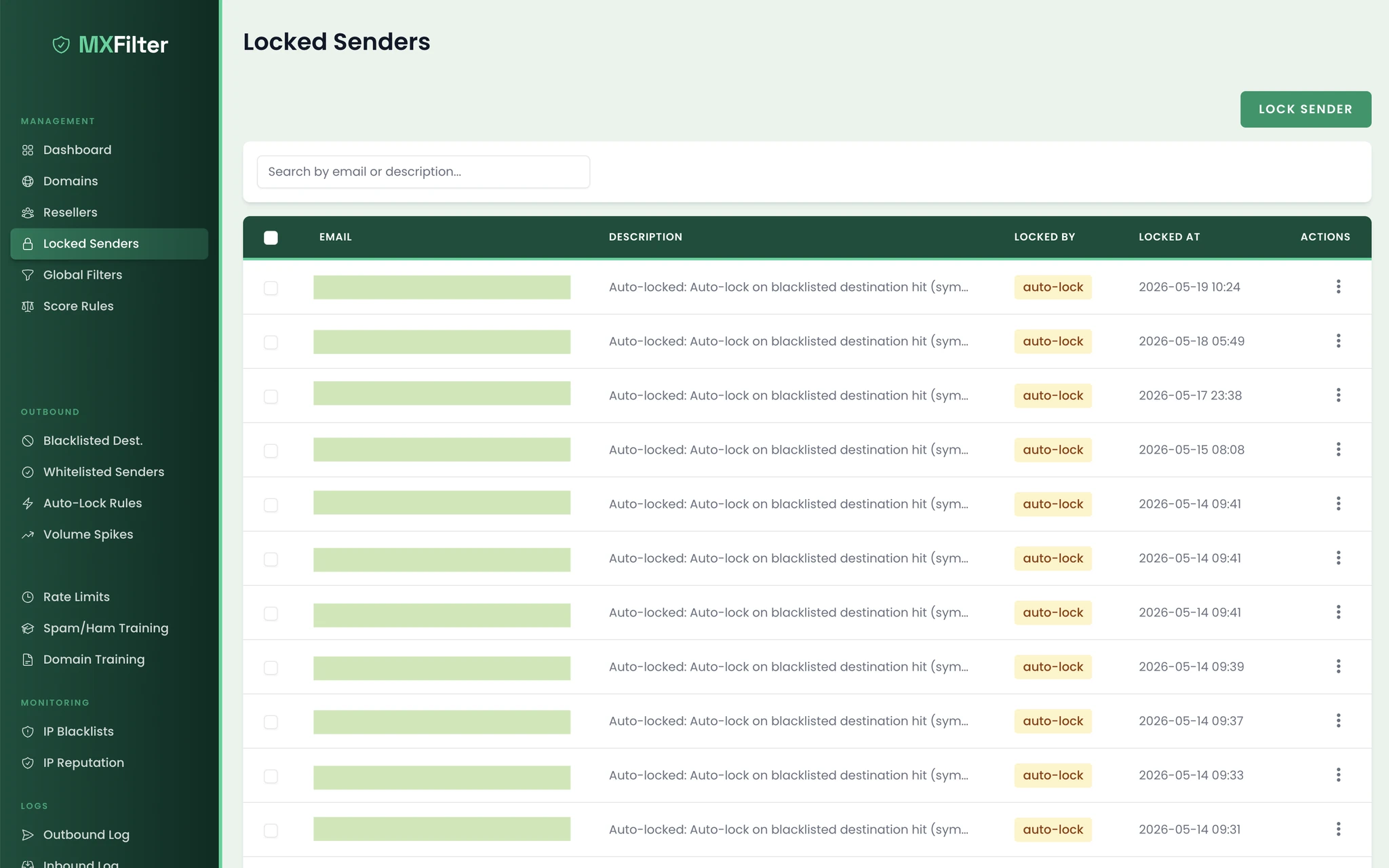This screenshot has height=868, width=1389.
Task: Open the Dashboard page
Action: [109, 150]
